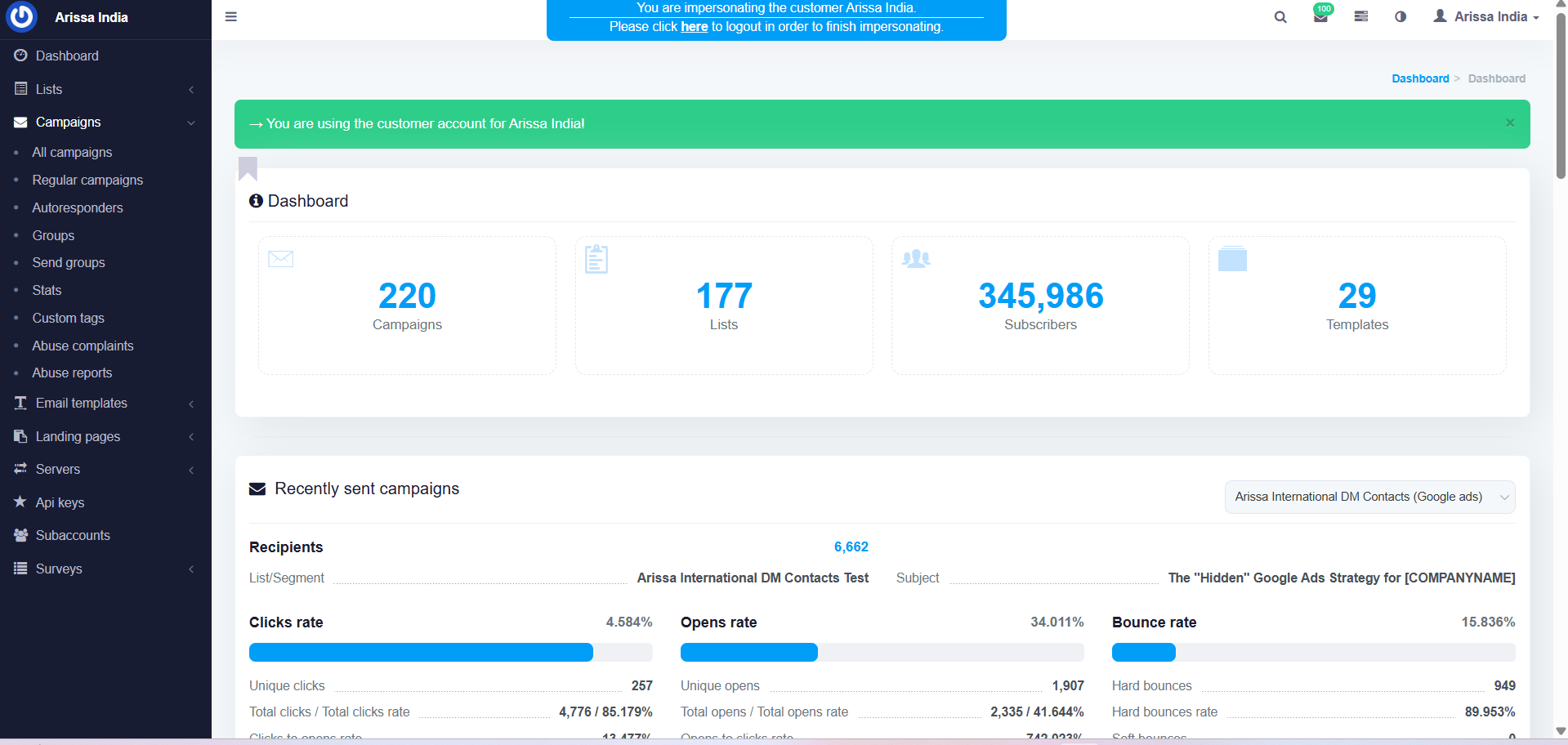Click the bookmark icon above Dashboard panel
Viewport: 1568px width, 745px height.
click(x=248, y=168)
